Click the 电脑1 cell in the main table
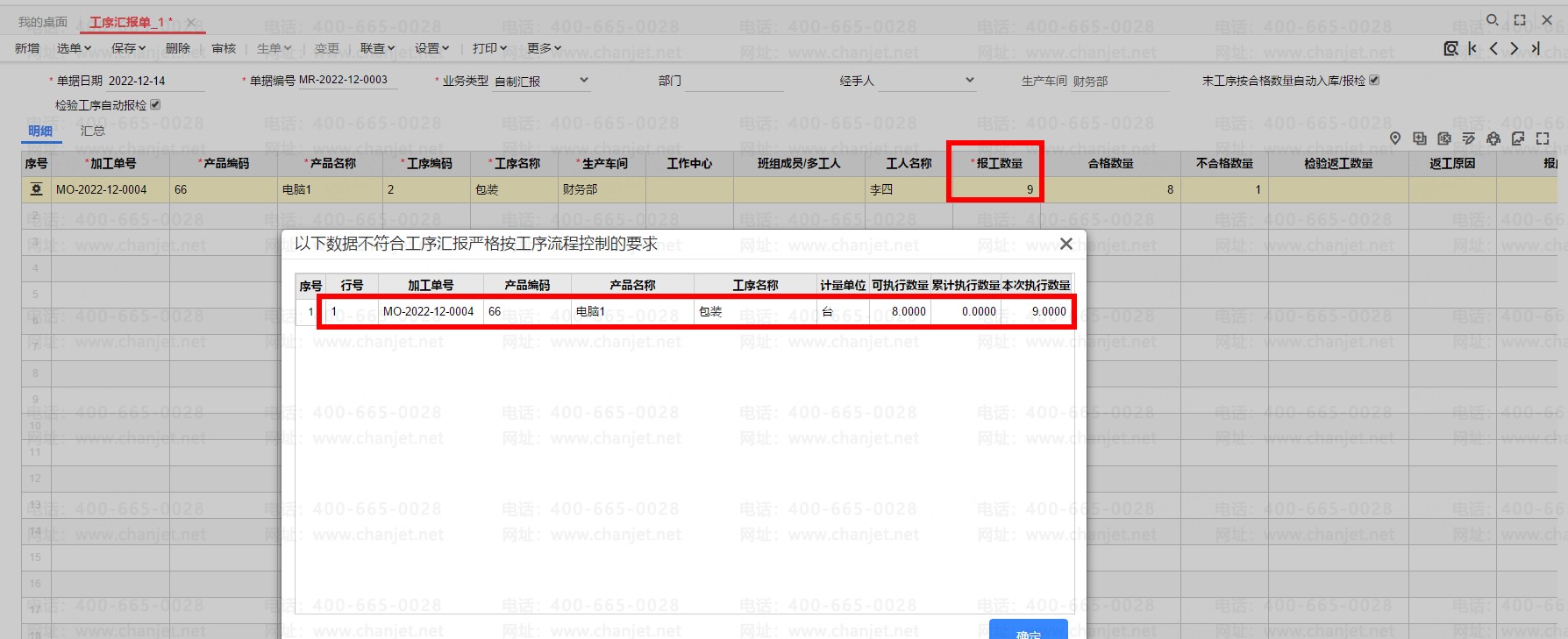The width and height of the screenshot is (1568, 639). tap(330, 189)
